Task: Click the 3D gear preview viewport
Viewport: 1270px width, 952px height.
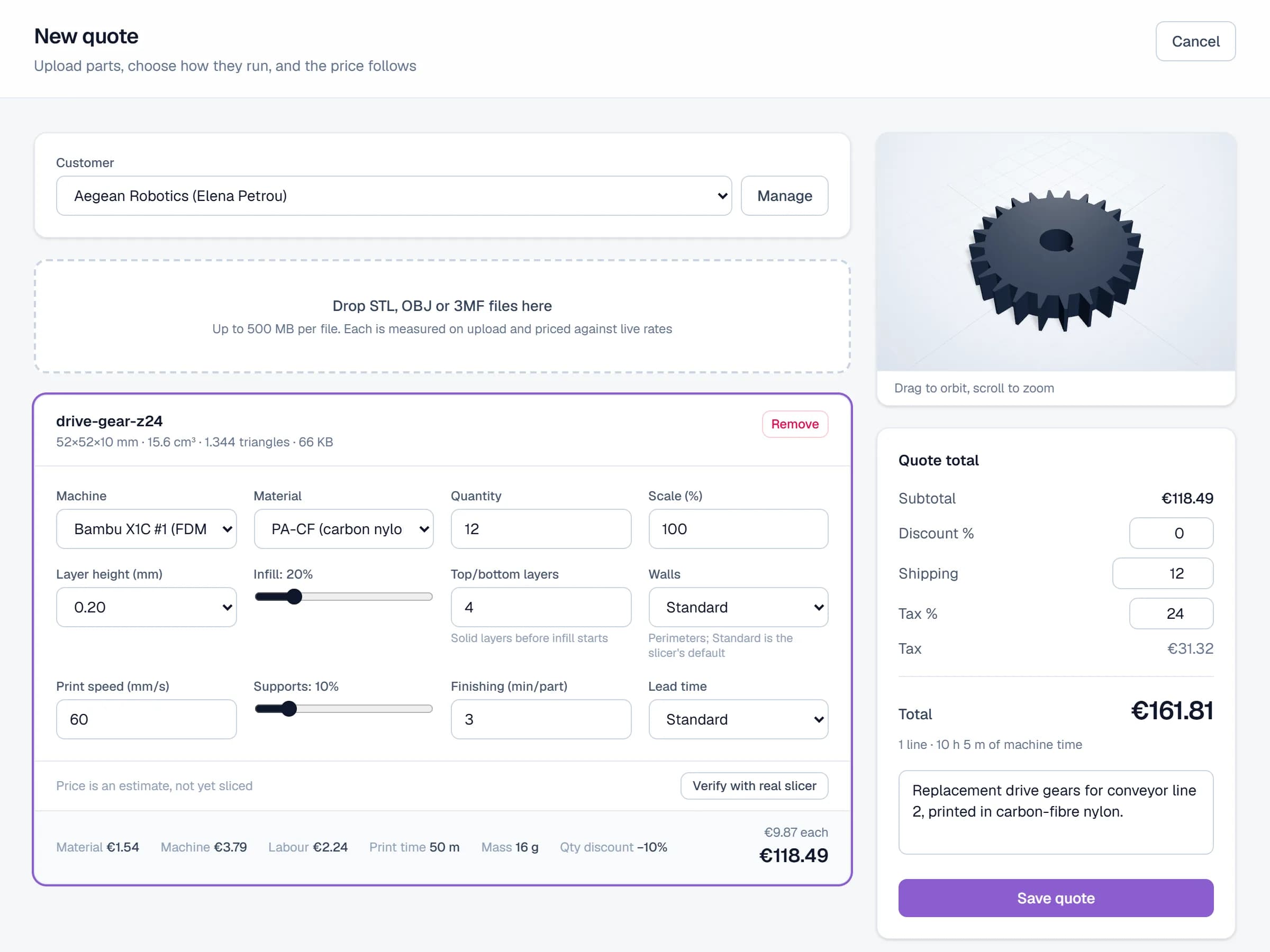Action: pyautogui.click(x=1055, y=252)
